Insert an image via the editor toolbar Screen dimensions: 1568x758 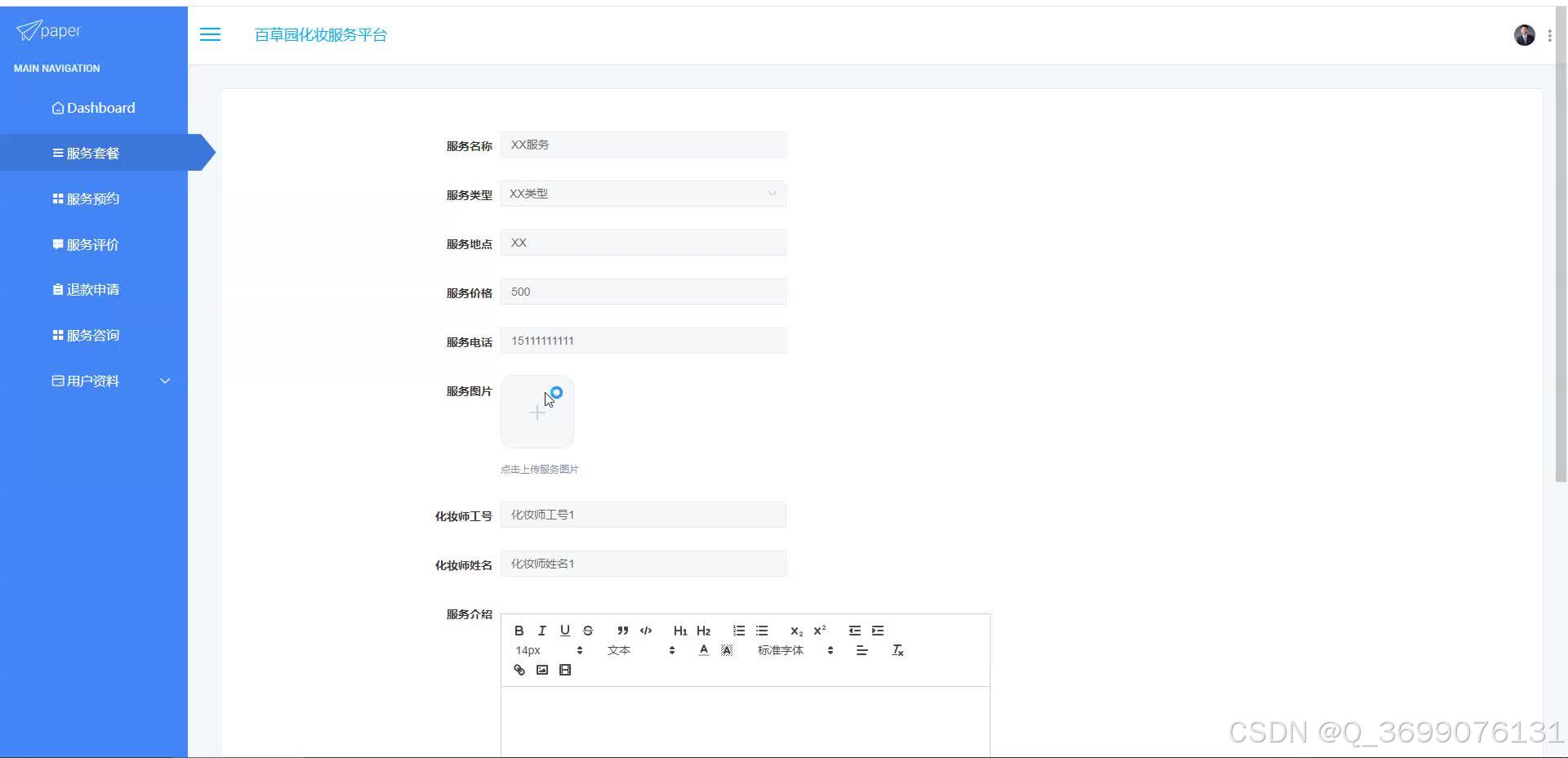[541, 670]
